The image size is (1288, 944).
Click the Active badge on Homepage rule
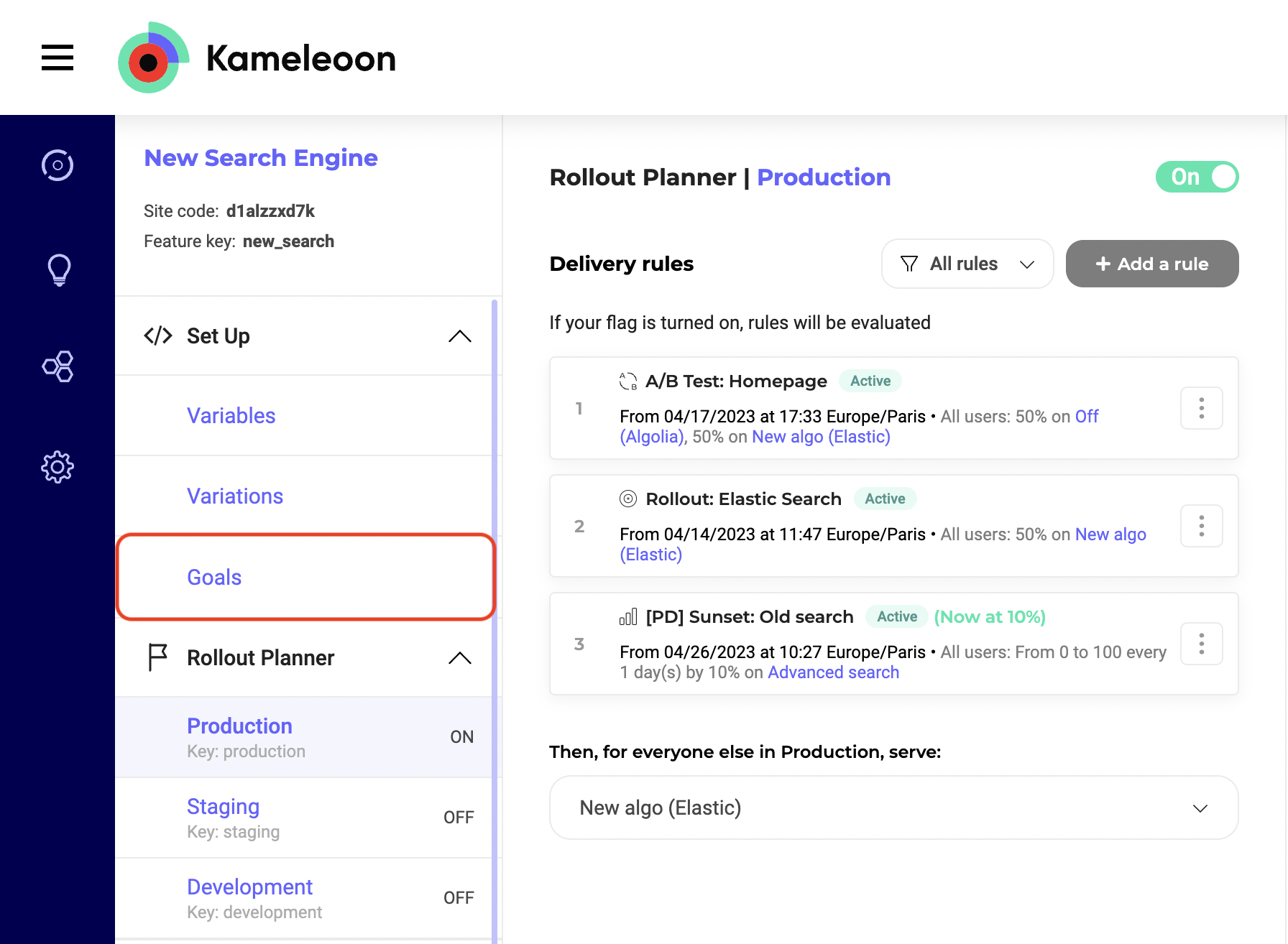click(x=870, y=381)
